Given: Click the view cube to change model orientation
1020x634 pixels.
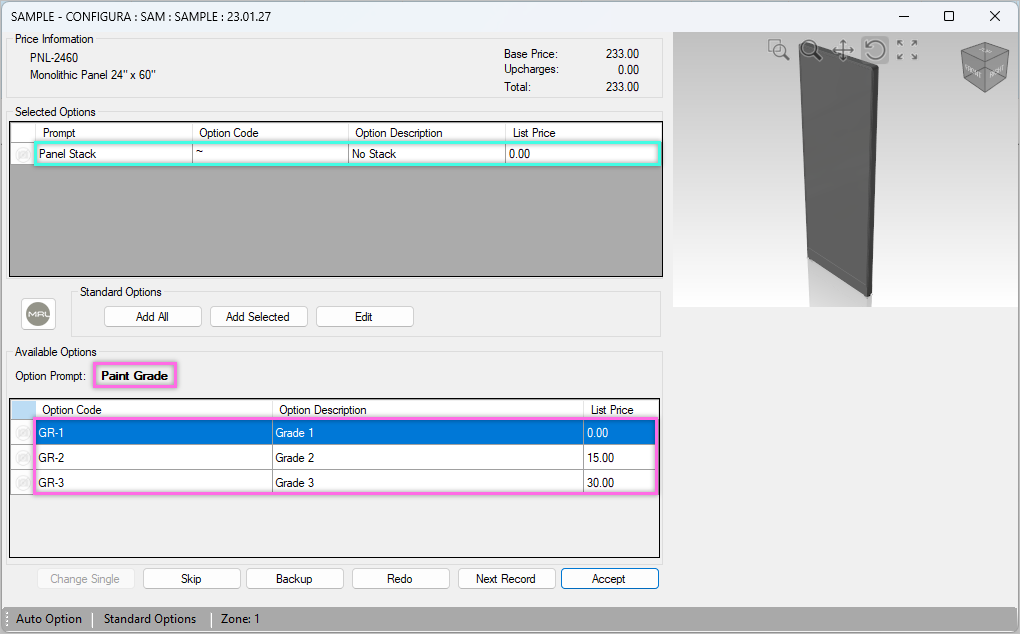Looking at the screenshot, I should pyautogui.click(x=984, y=66).
